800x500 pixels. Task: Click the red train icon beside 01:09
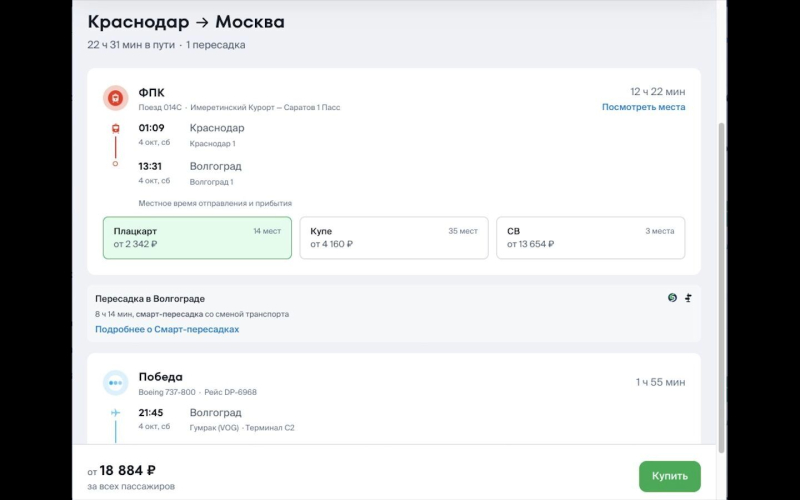coord(115,128)
